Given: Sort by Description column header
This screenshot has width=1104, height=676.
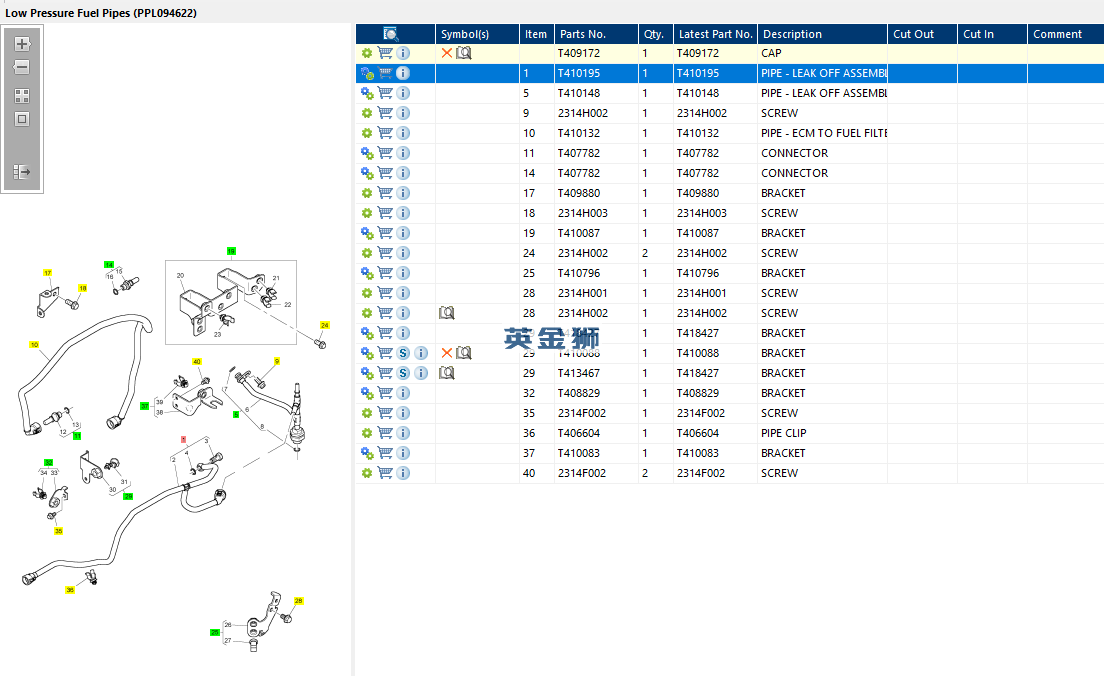Looking at the screenshot, I should (822, 34).
